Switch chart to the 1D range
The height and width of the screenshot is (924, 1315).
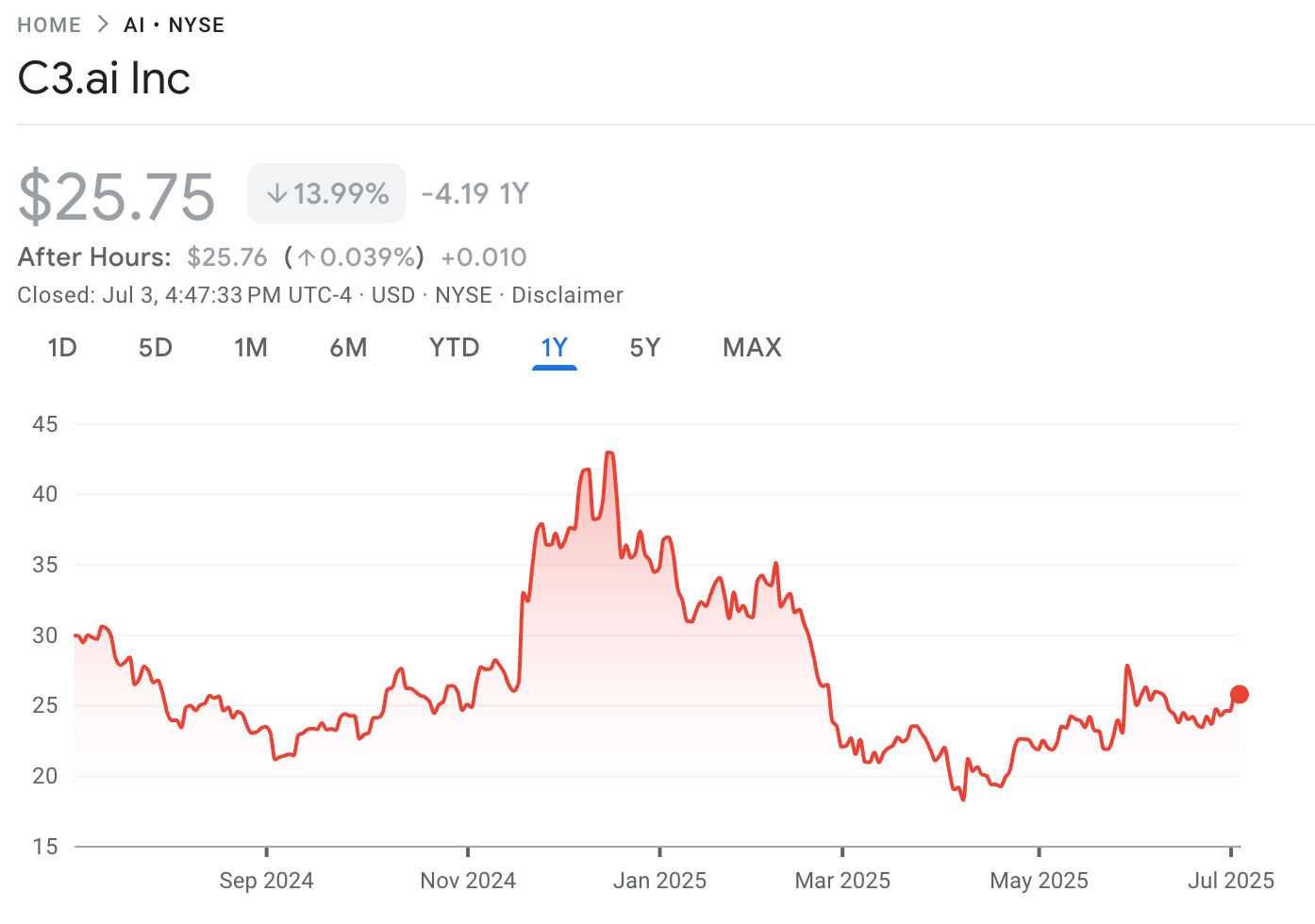(x=62, y=348)
